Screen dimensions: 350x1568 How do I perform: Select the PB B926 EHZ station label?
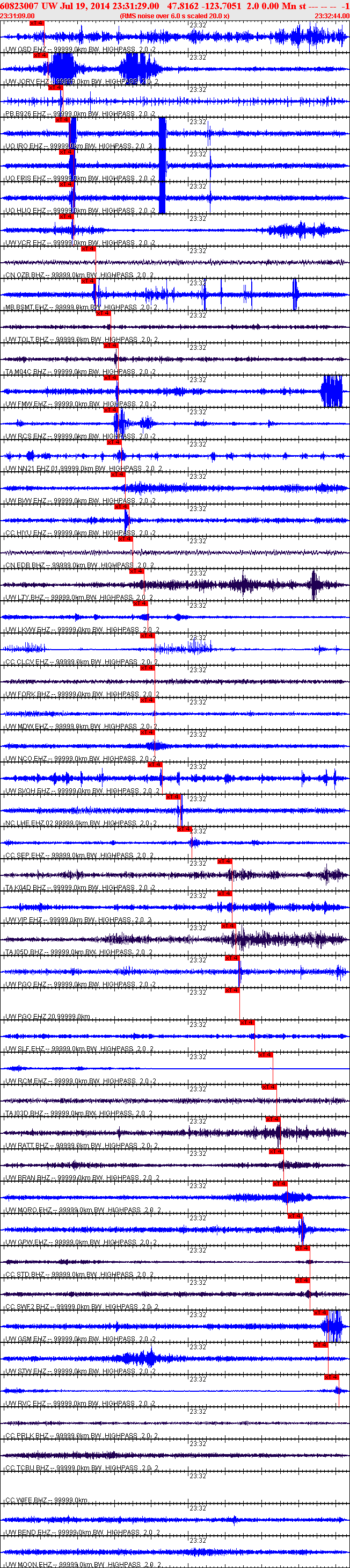click(x=80, y=114)
